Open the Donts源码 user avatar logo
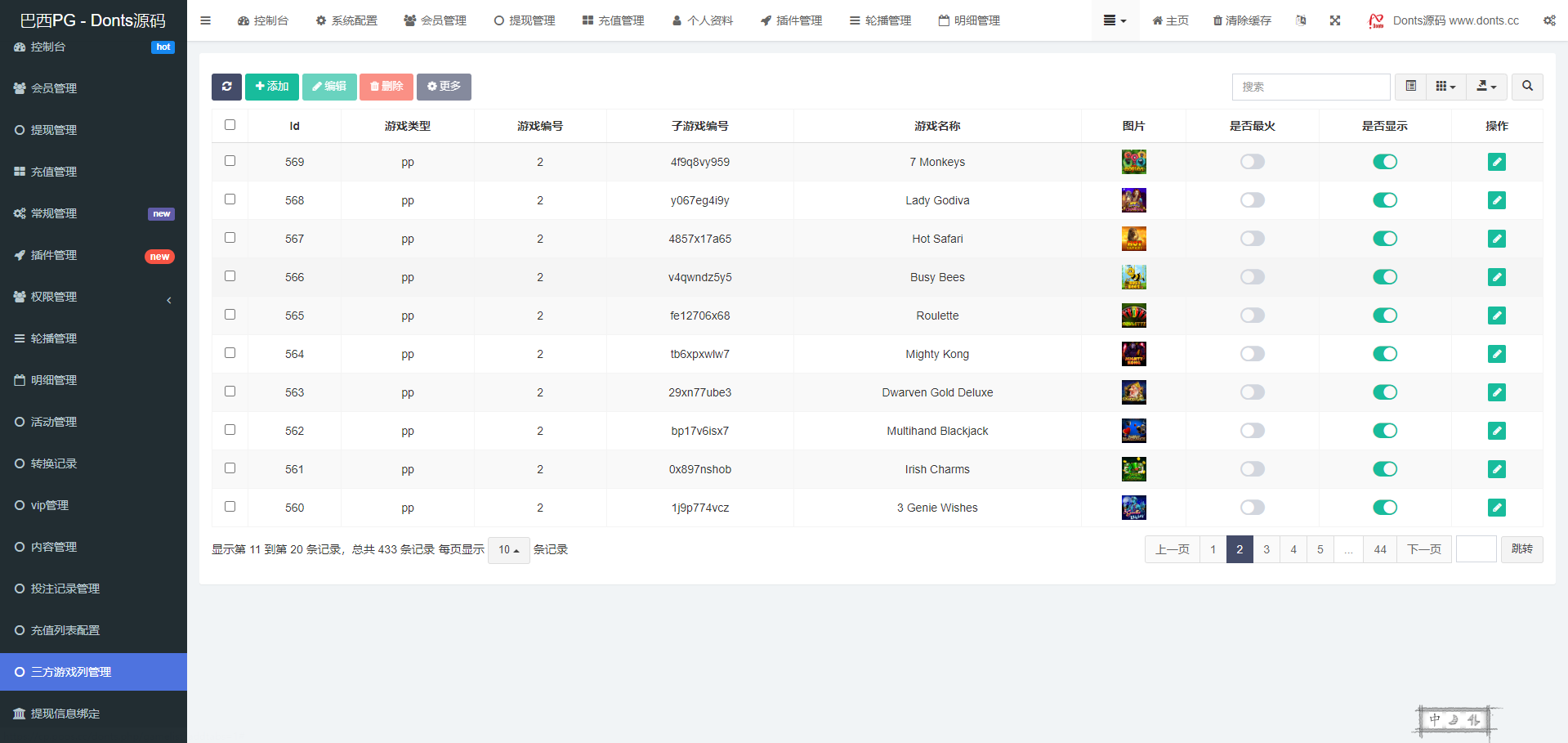1568x743 pixels. (x=1376, y=20)
